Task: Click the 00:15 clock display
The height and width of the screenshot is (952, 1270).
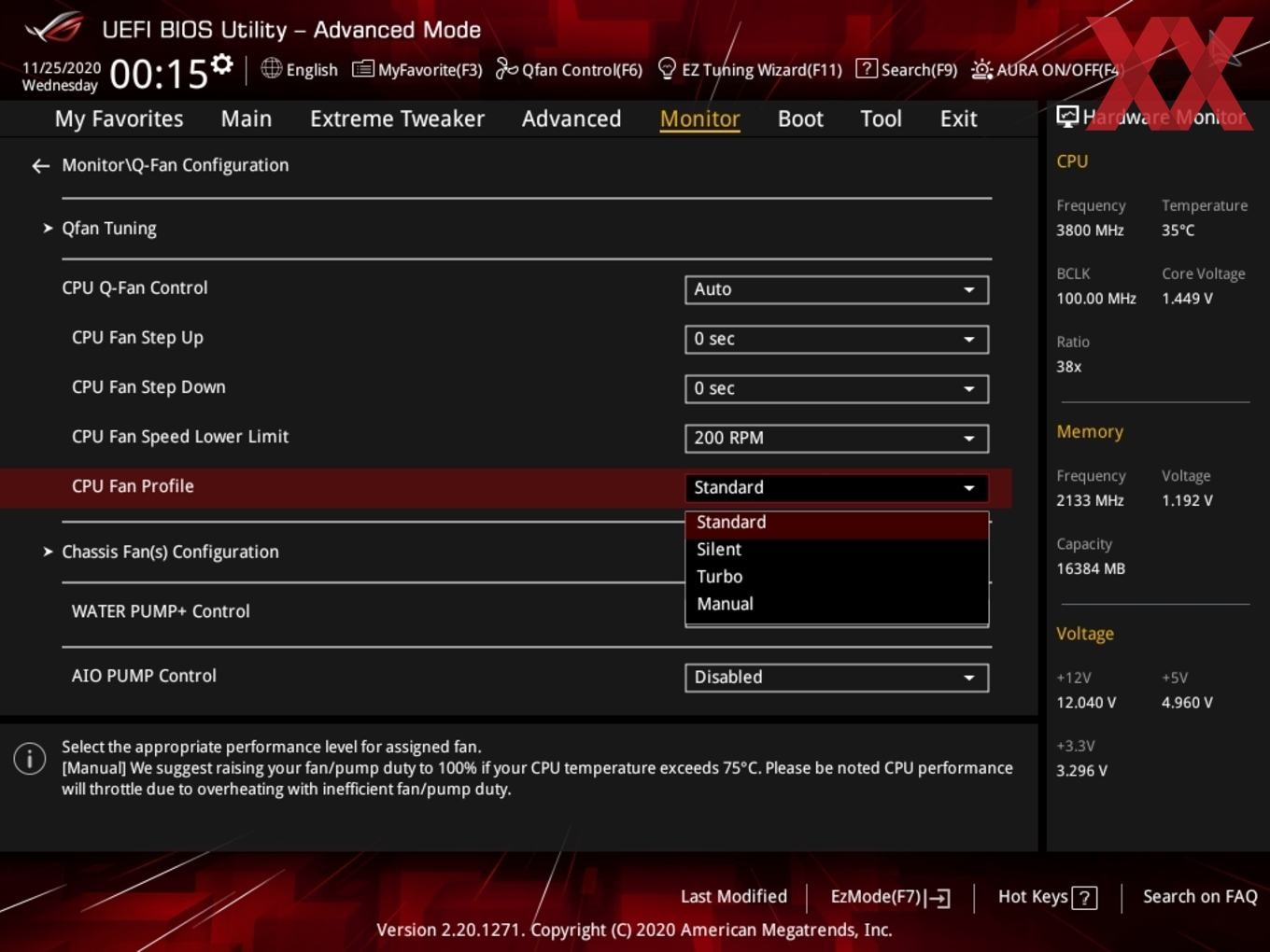Action: [x=159, y=74]
